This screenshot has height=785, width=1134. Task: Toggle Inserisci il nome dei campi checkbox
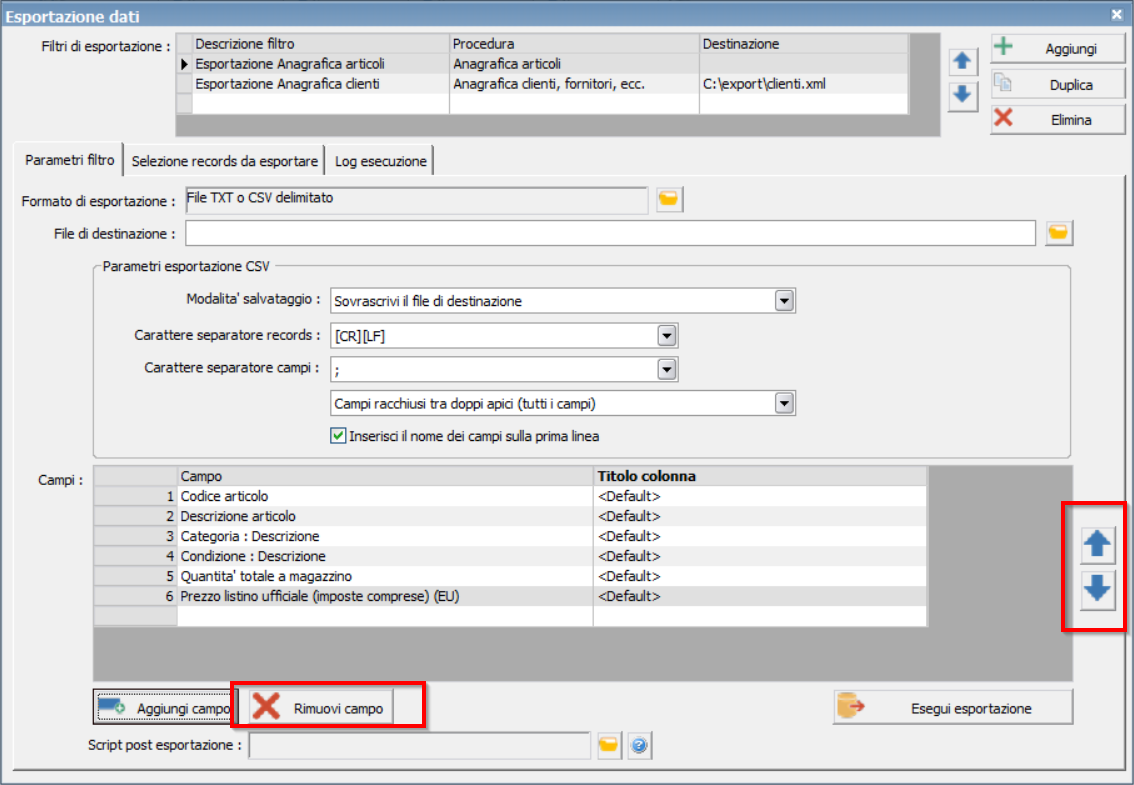click(x=338, y=436)
